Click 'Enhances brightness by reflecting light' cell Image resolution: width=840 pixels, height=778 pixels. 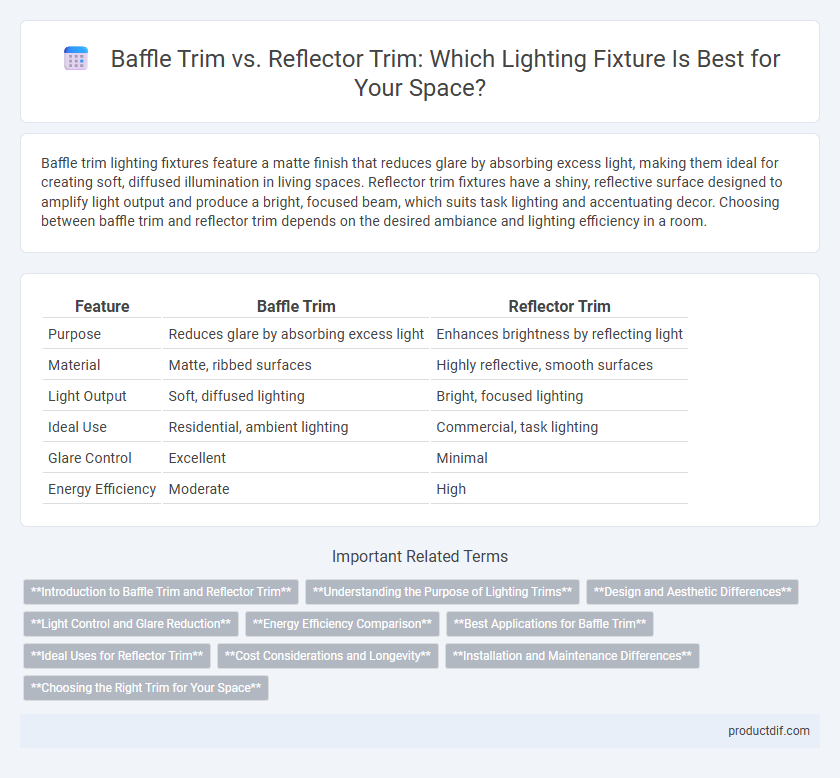click(x=559, y=334)
